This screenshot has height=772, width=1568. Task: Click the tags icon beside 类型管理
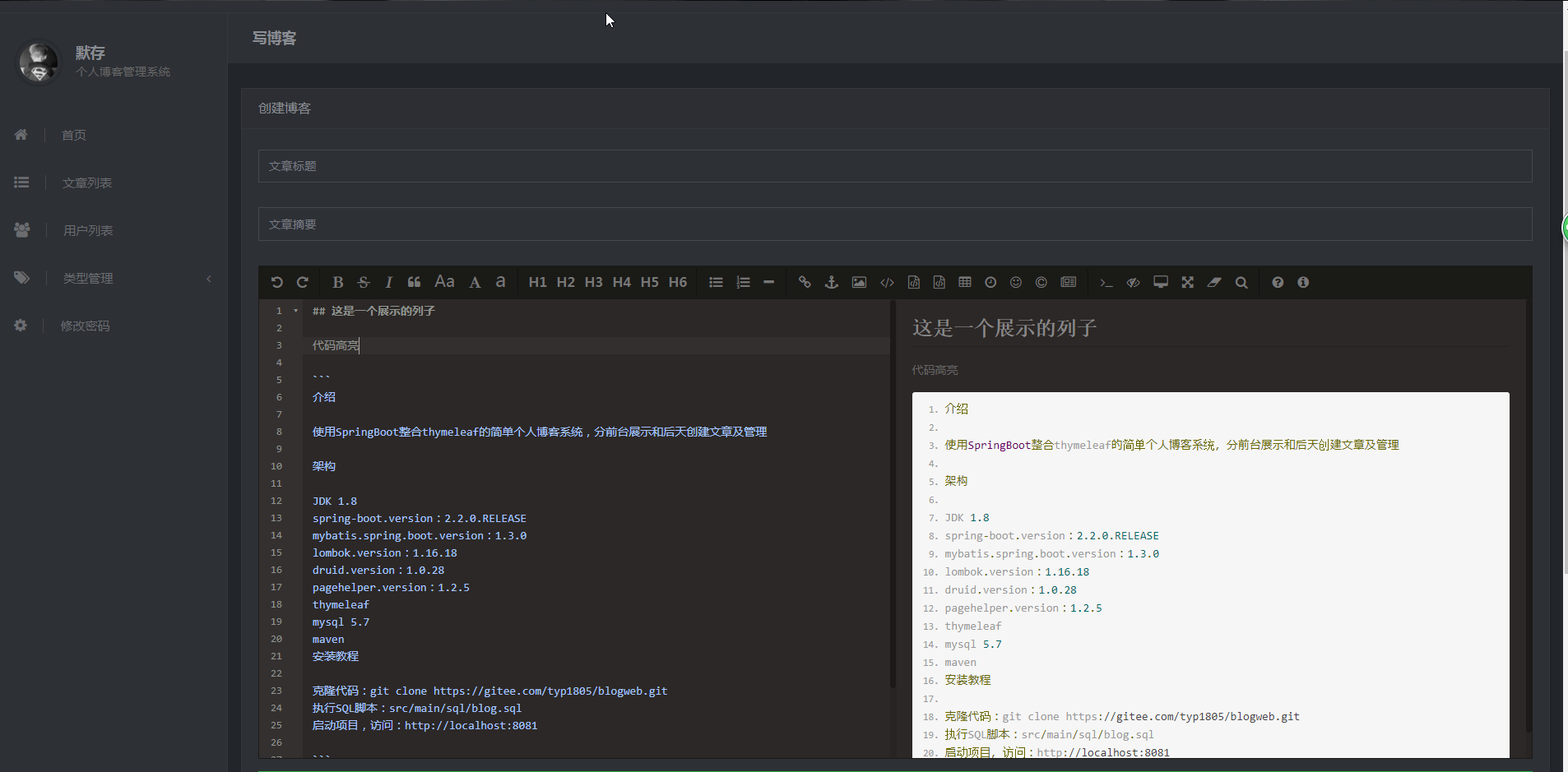coord(22,278)
